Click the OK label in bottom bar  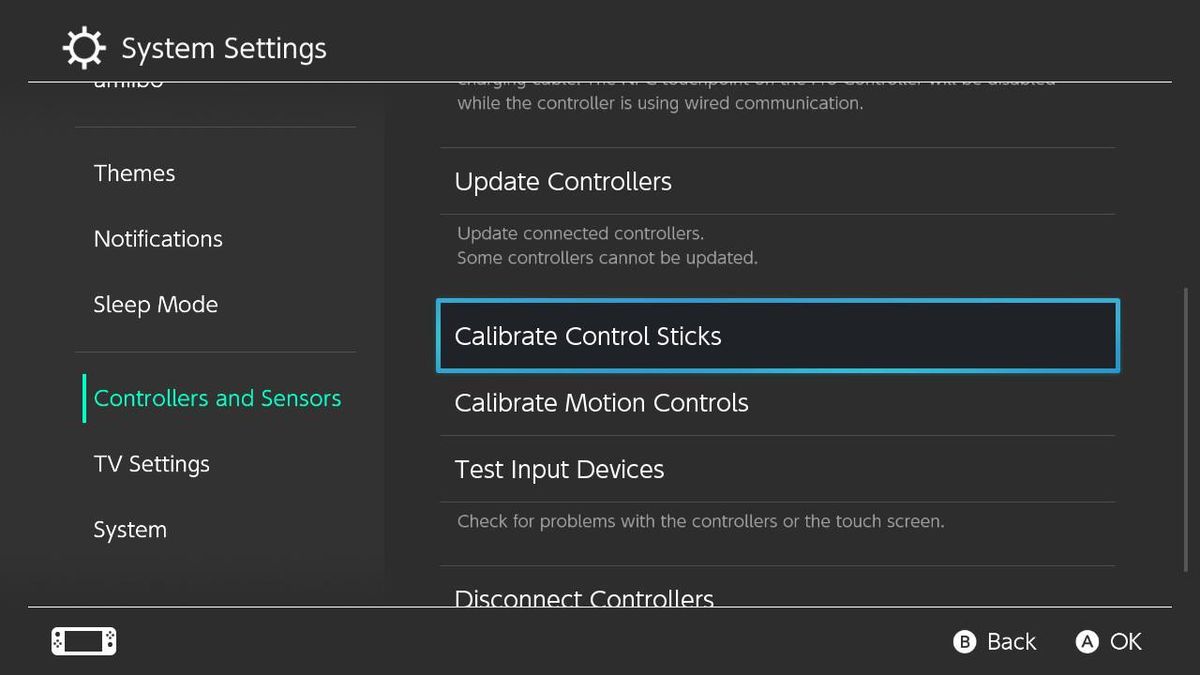click(1126, 641)
